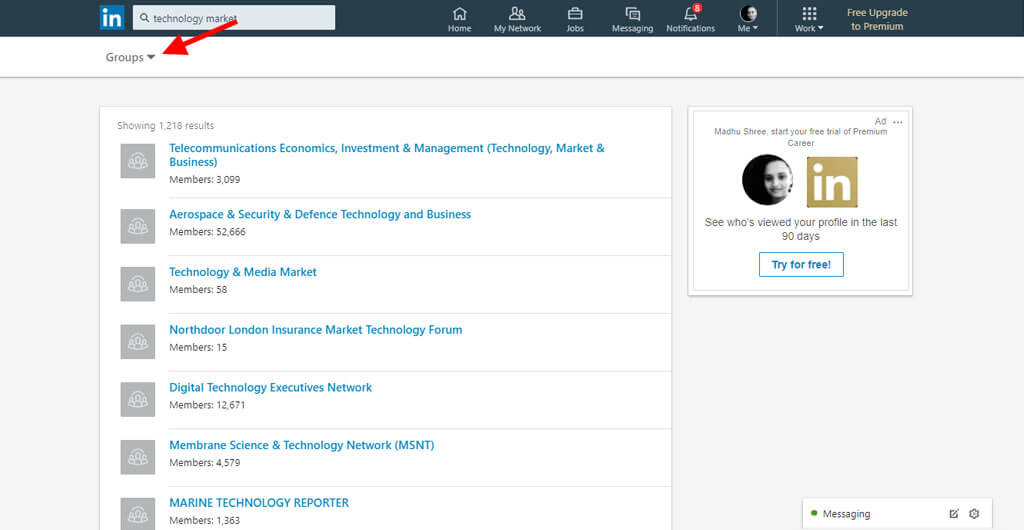Screen dimensions: 1024x530
Task: Open Membrane Science & Technology Network (MSNT)
Action: coord(302,445)
